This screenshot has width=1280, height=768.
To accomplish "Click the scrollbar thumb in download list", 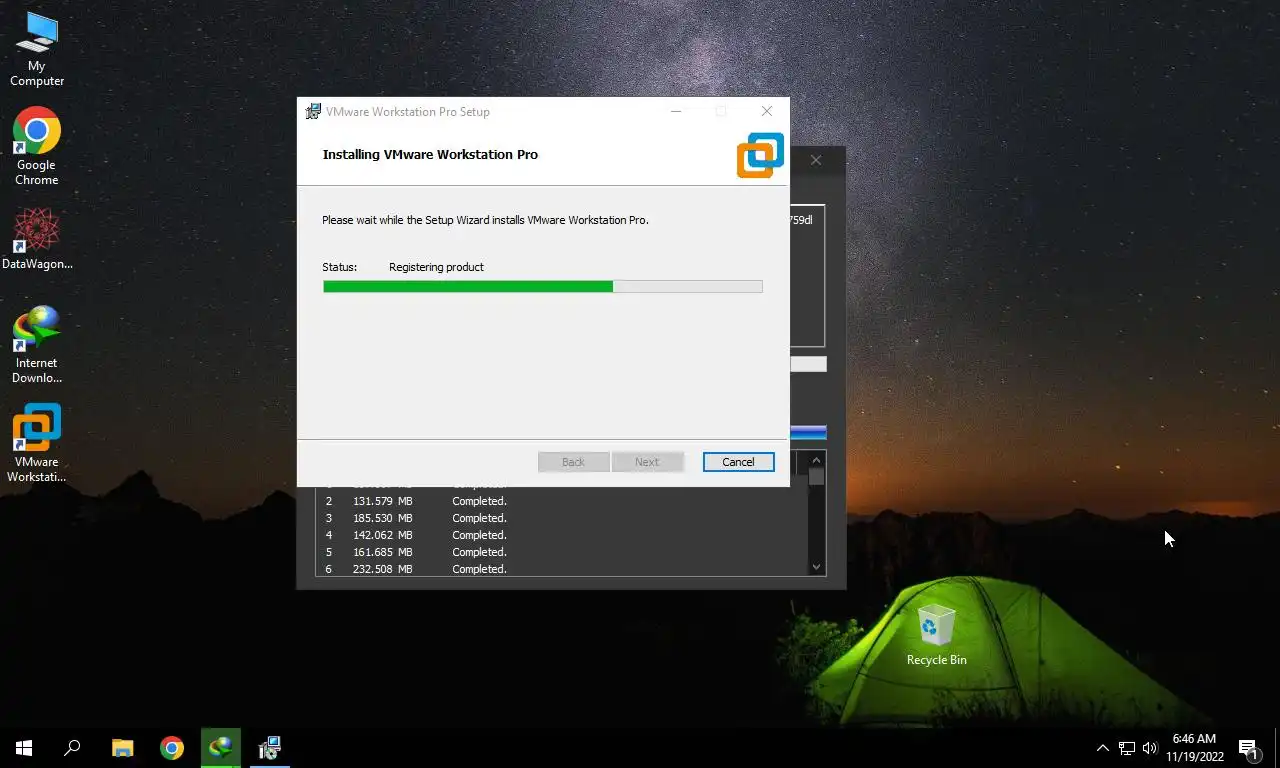I will click(816, 476).
